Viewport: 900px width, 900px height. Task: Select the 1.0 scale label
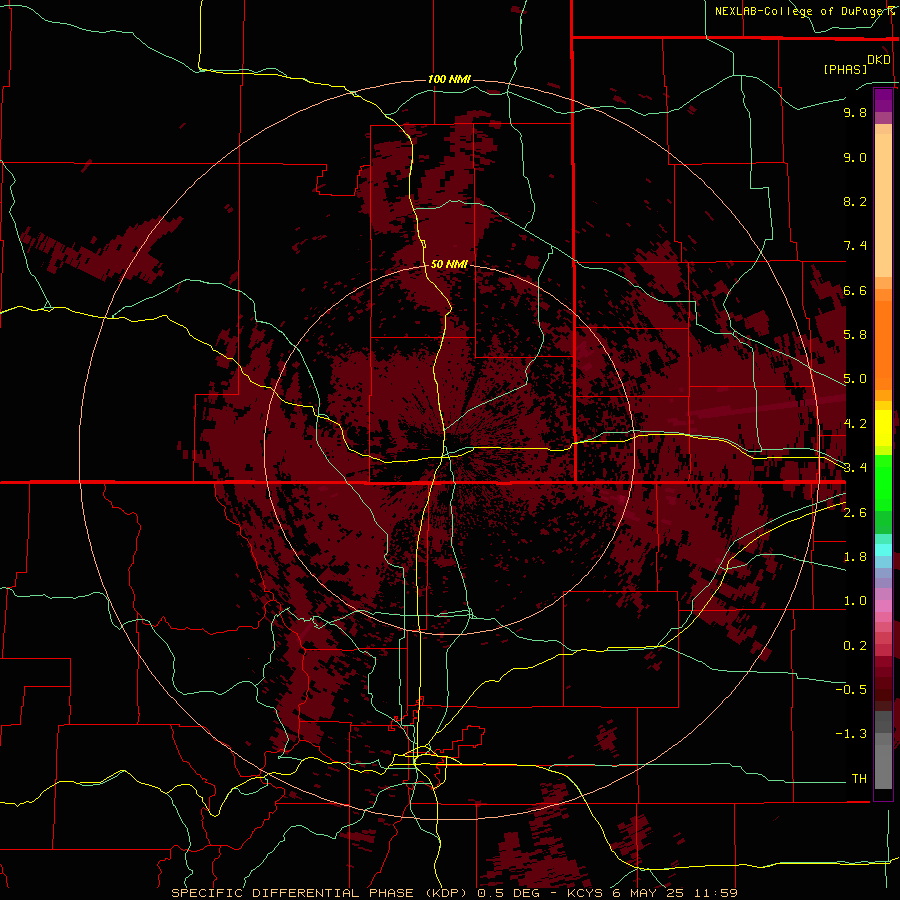(x=855, y=601)
